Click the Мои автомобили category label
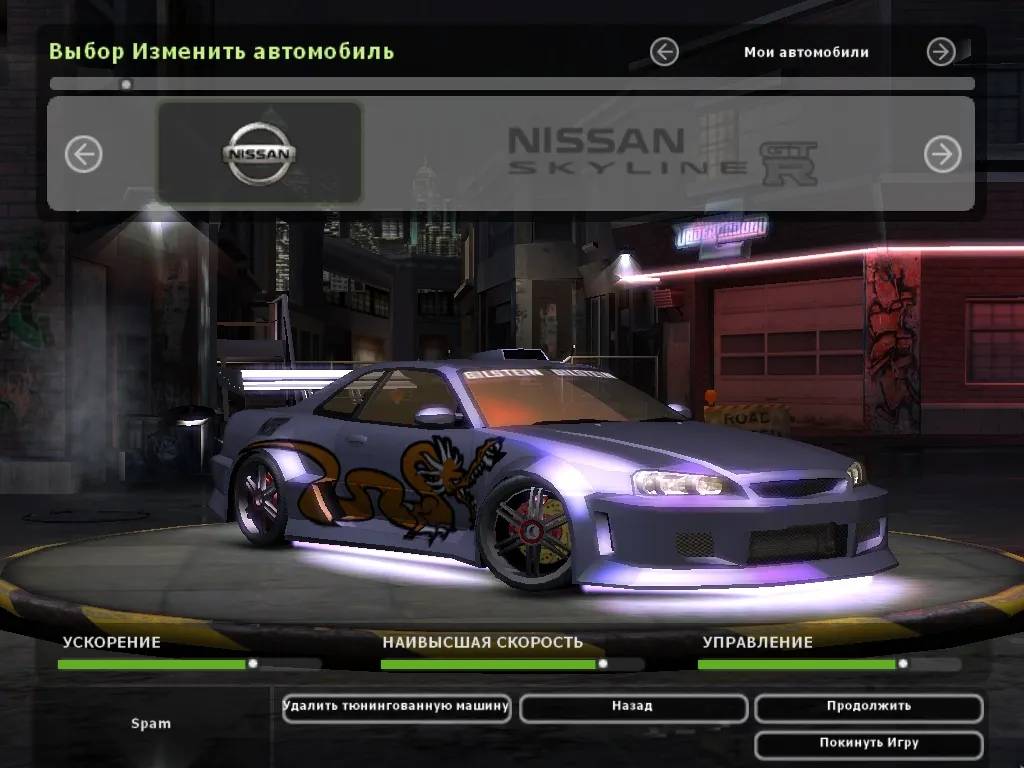The width and height of the screenshot is (1024, 768). point(806,52)
